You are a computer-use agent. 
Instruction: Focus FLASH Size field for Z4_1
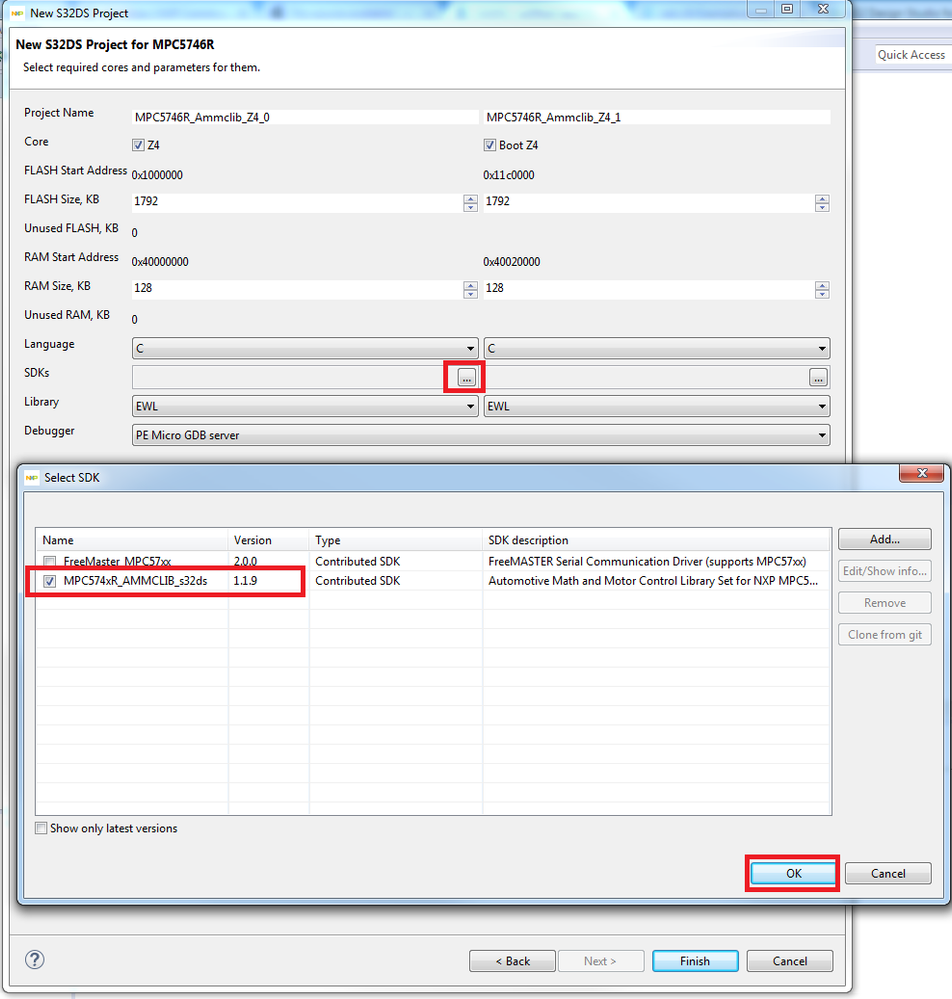coord(649,201)
